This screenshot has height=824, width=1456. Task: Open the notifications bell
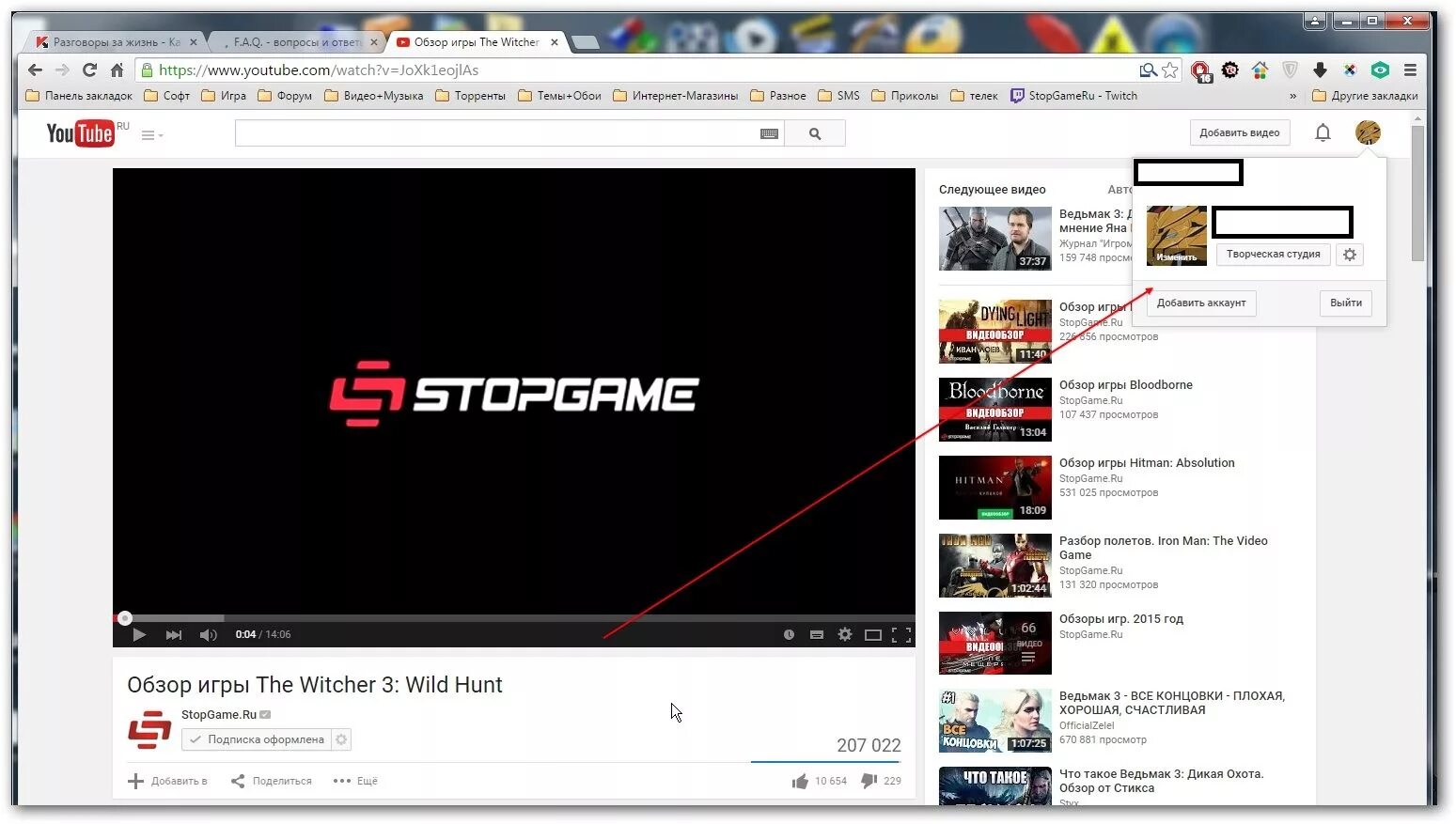pyautogui.click(x=1323, y=132)
